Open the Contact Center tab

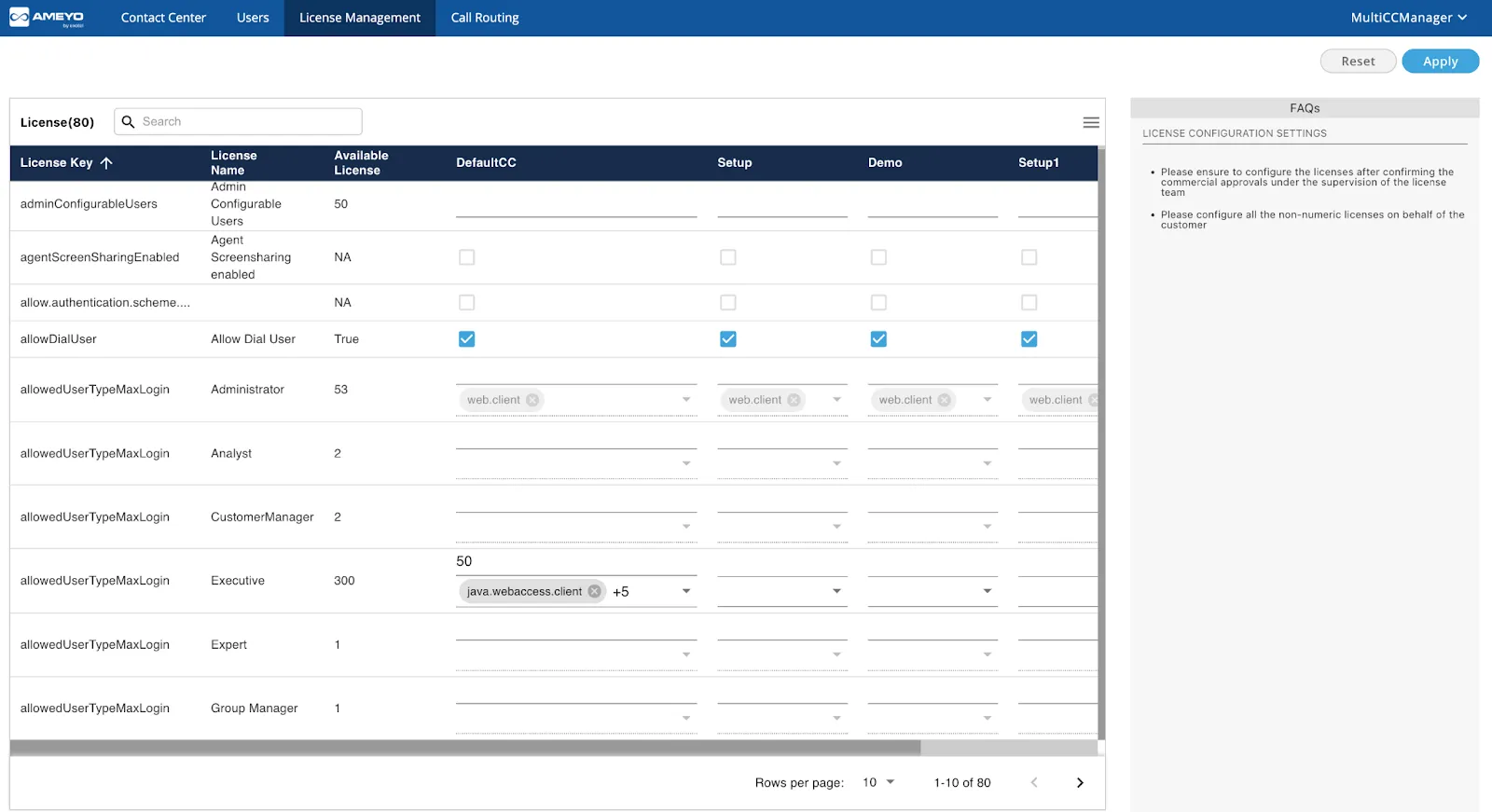[x=163, y=18]
